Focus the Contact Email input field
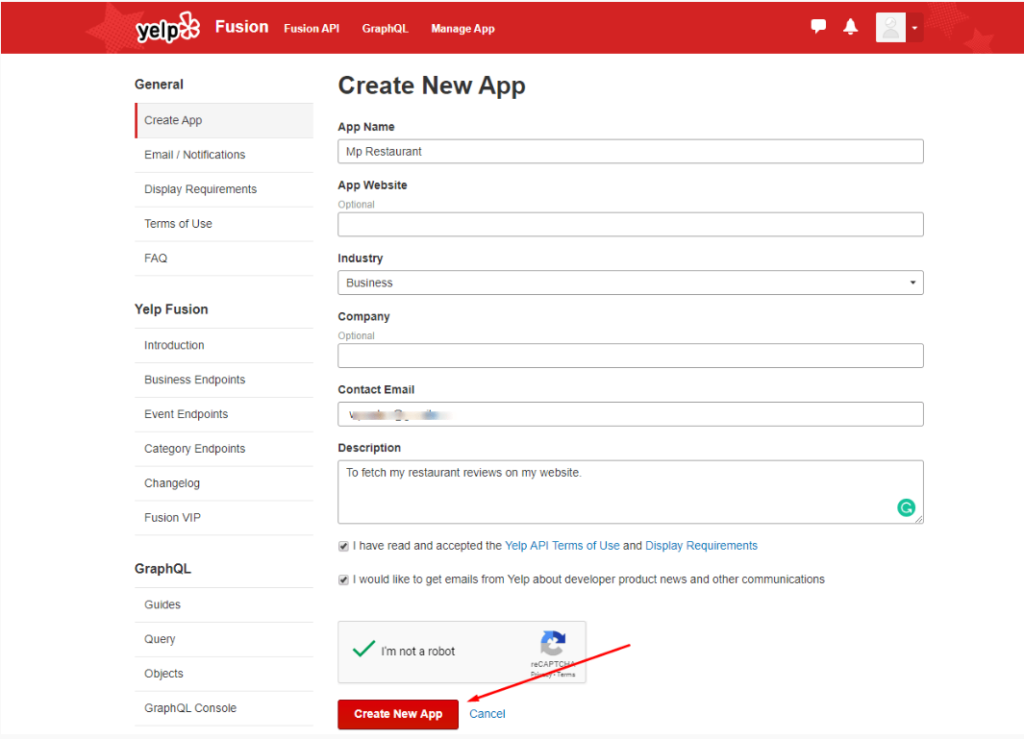Viewport: 1024px width, 739px height. 630,415
